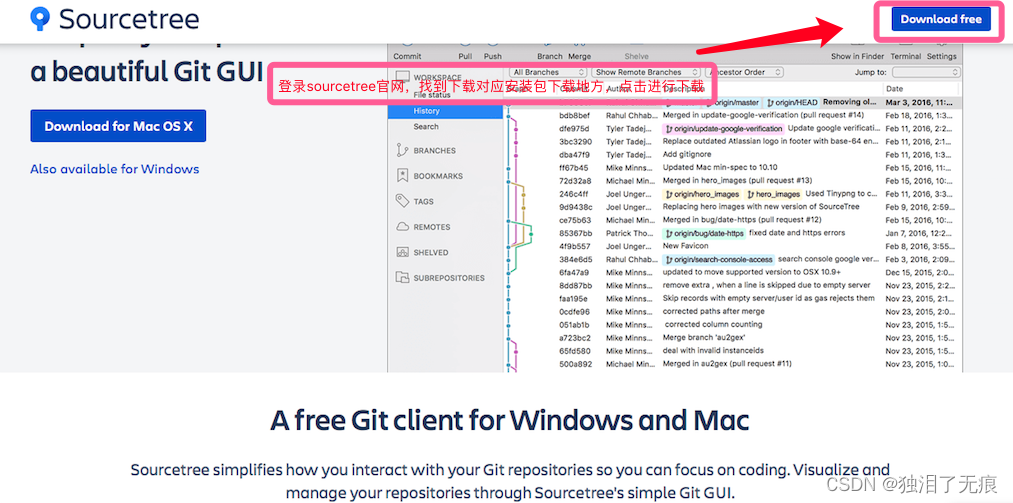Screen dimensions: 1013x503
Task: Click 'Mar 3, 2016' date cell
Action: point(920,103)
